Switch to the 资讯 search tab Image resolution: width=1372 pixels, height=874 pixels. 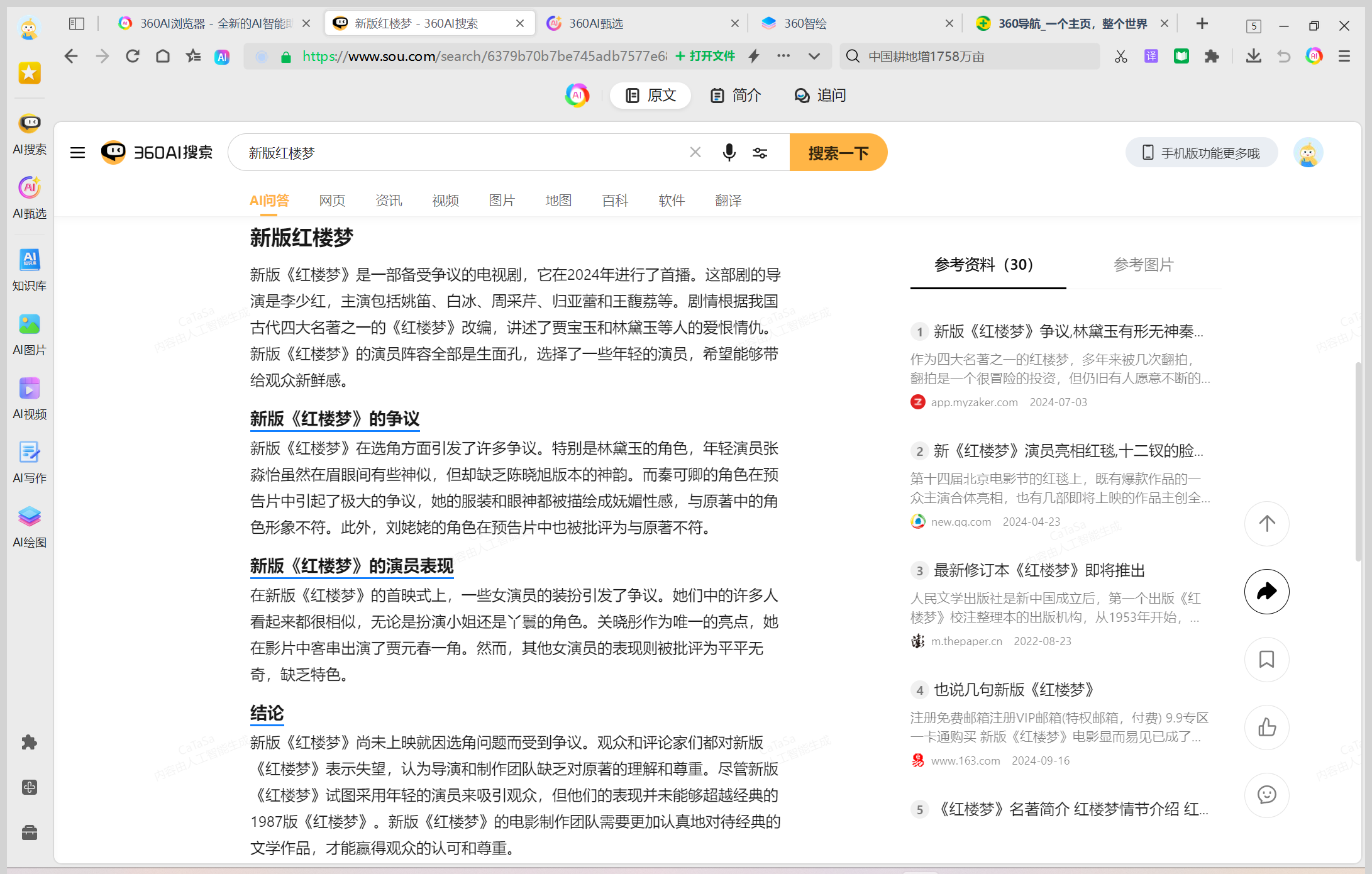(x=389, y=201)
